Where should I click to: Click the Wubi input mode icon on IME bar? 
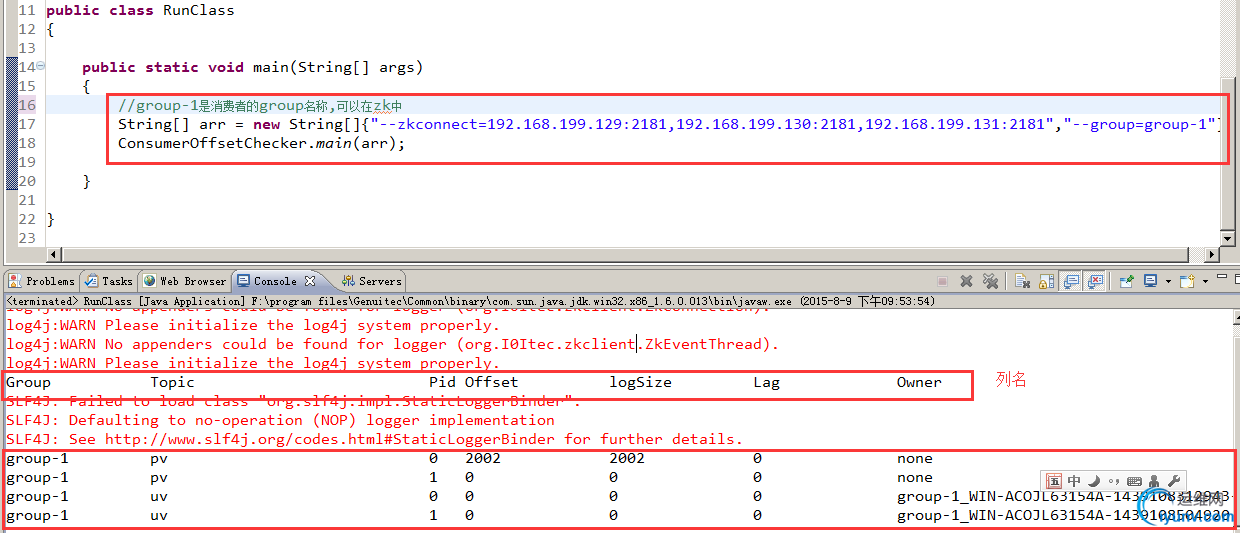[1055, 481]
